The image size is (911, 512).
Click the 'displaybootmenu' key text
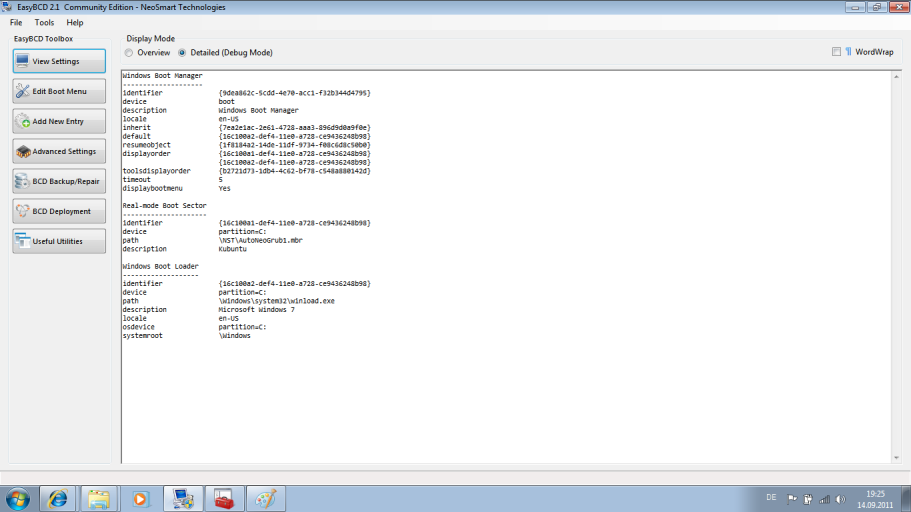pyautogui.click(x=152, y=188)
